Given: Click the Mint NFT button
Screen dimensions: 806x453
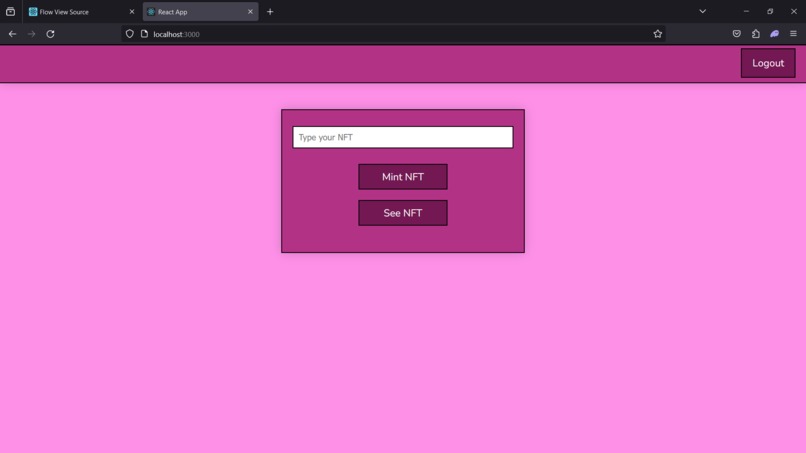Looking at the screenshot, I should [x=402, y=177].
